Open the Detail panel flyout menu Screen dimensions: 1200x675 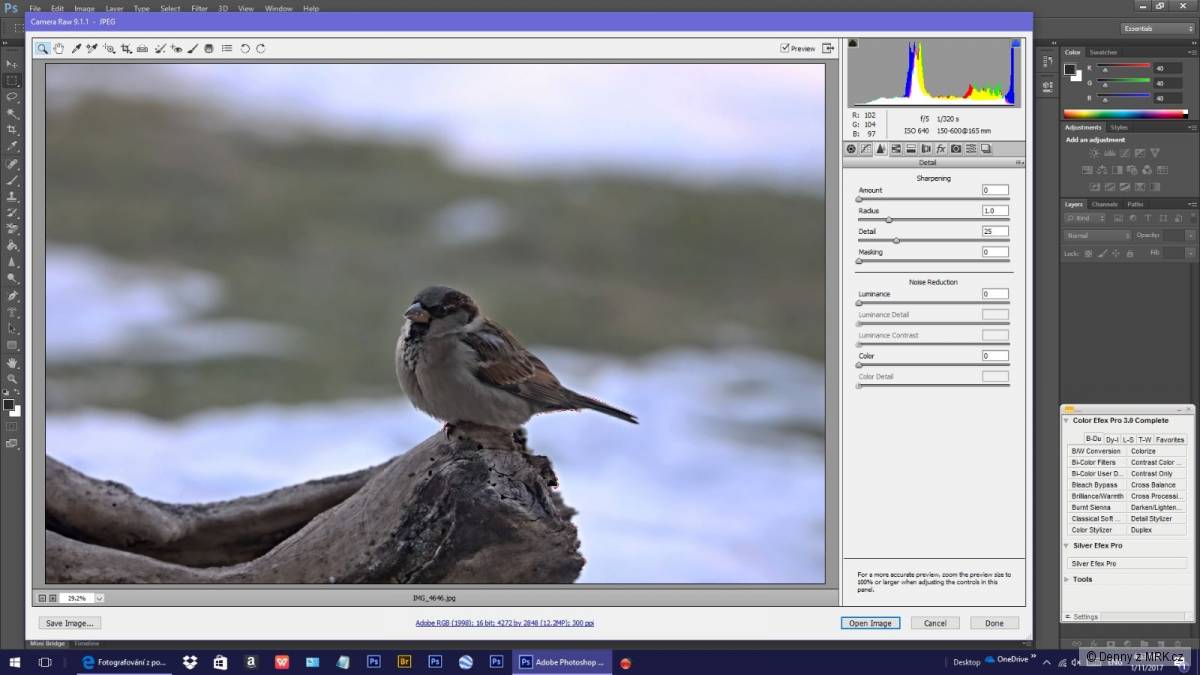pos(1019,162)
